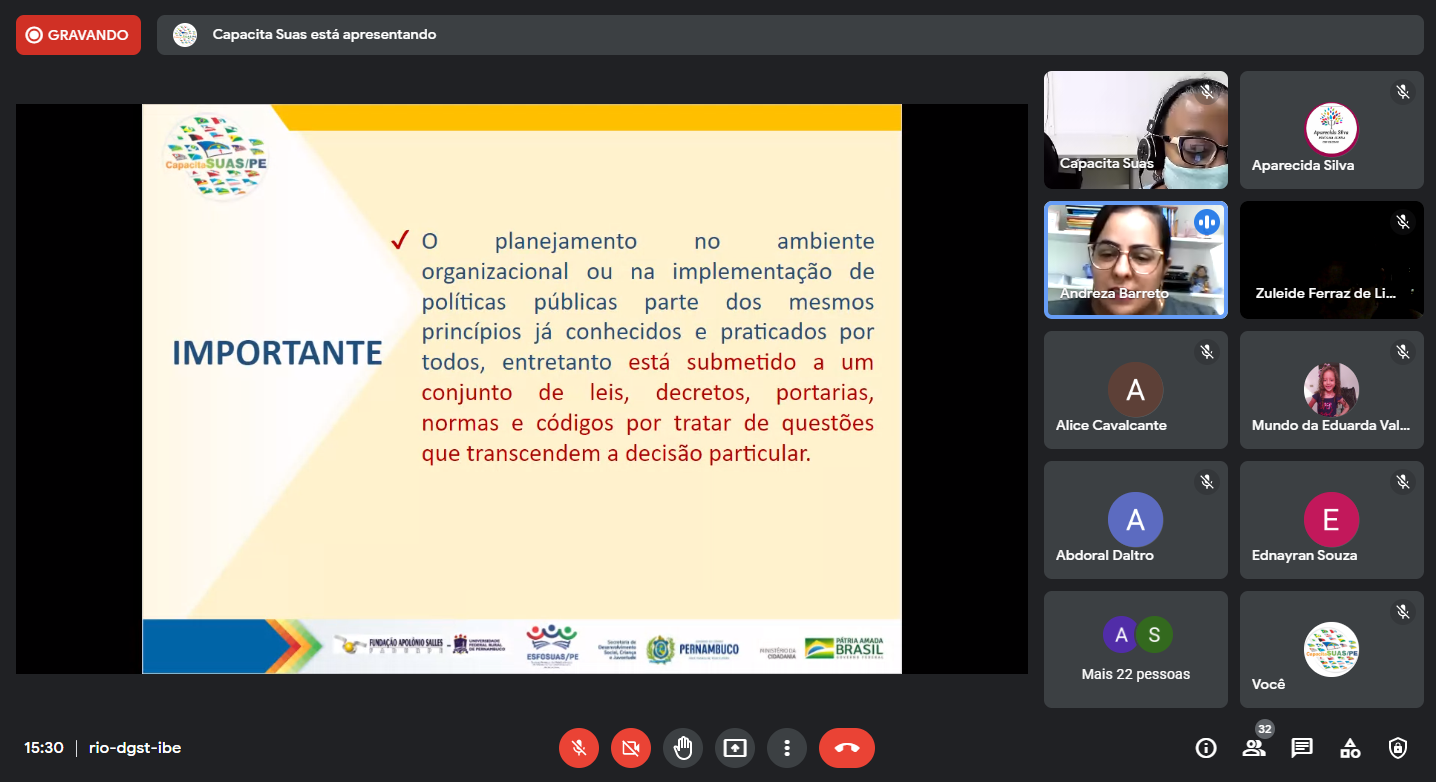Image resolution: width=1436 pixels, height=782 pixels.
Task: Click the present screen button
Action: click(x=735, y=748)
